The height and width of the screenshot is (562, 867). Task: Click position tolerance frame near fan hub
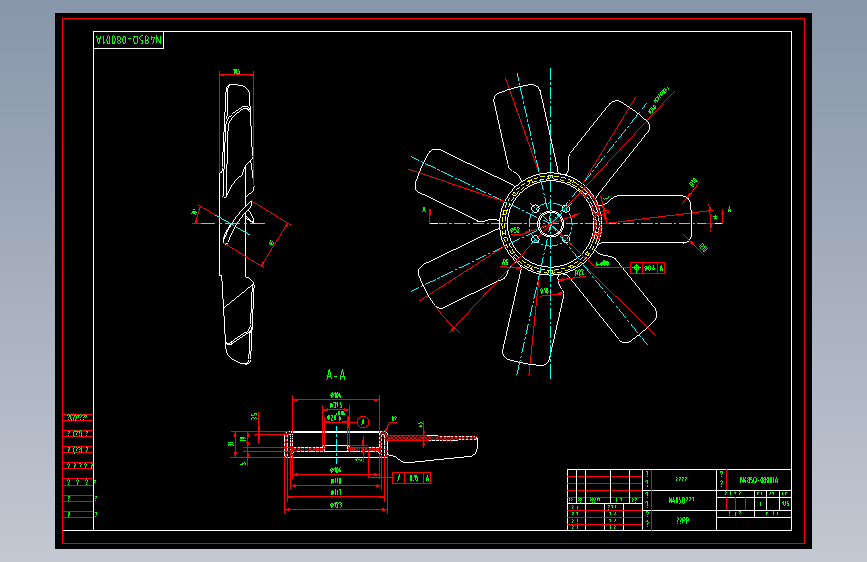point(647,268)
